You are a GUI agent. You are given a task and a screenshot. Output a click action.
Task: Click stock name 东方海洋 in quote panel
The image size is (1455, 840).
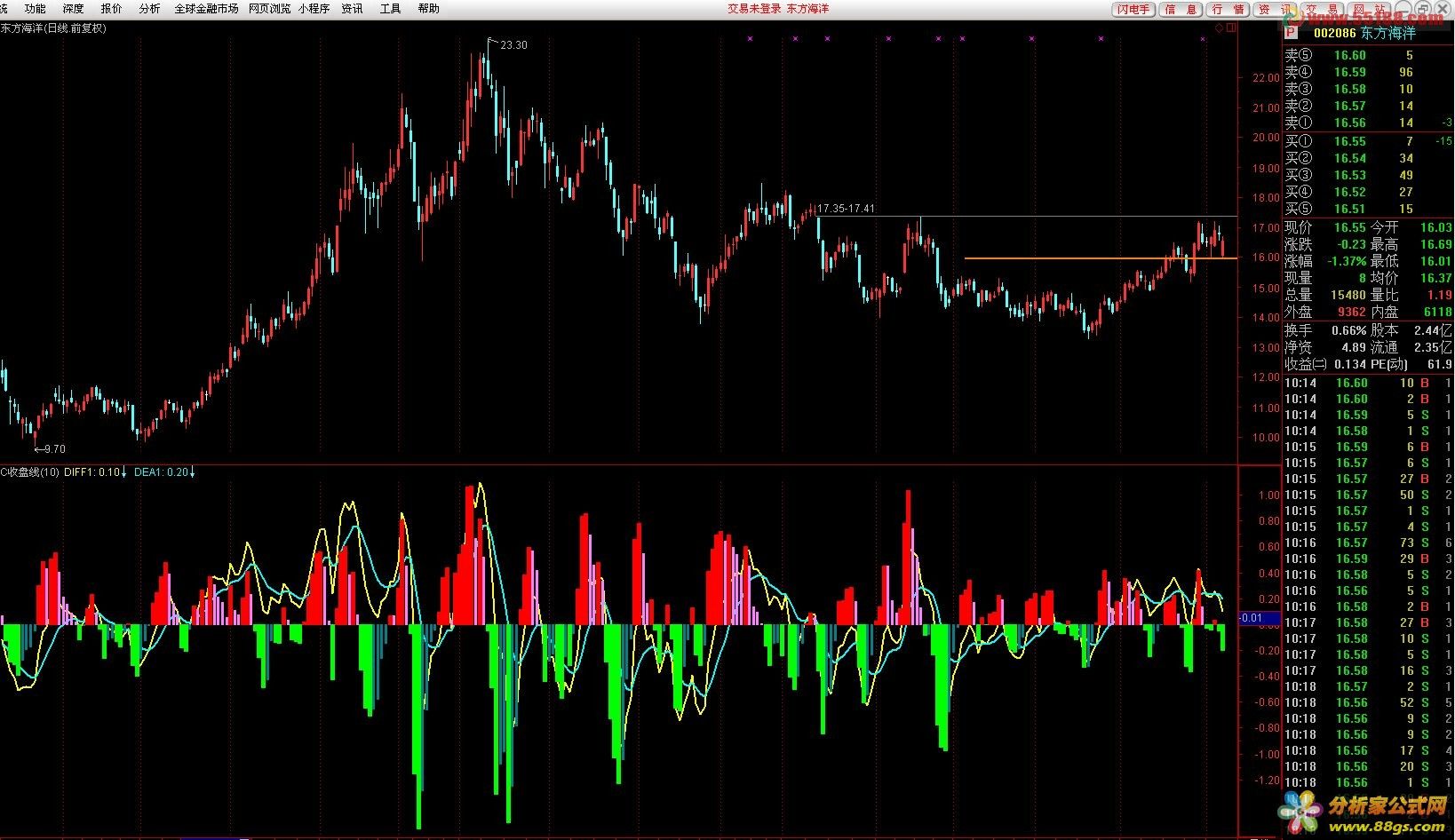(1387, 33)
